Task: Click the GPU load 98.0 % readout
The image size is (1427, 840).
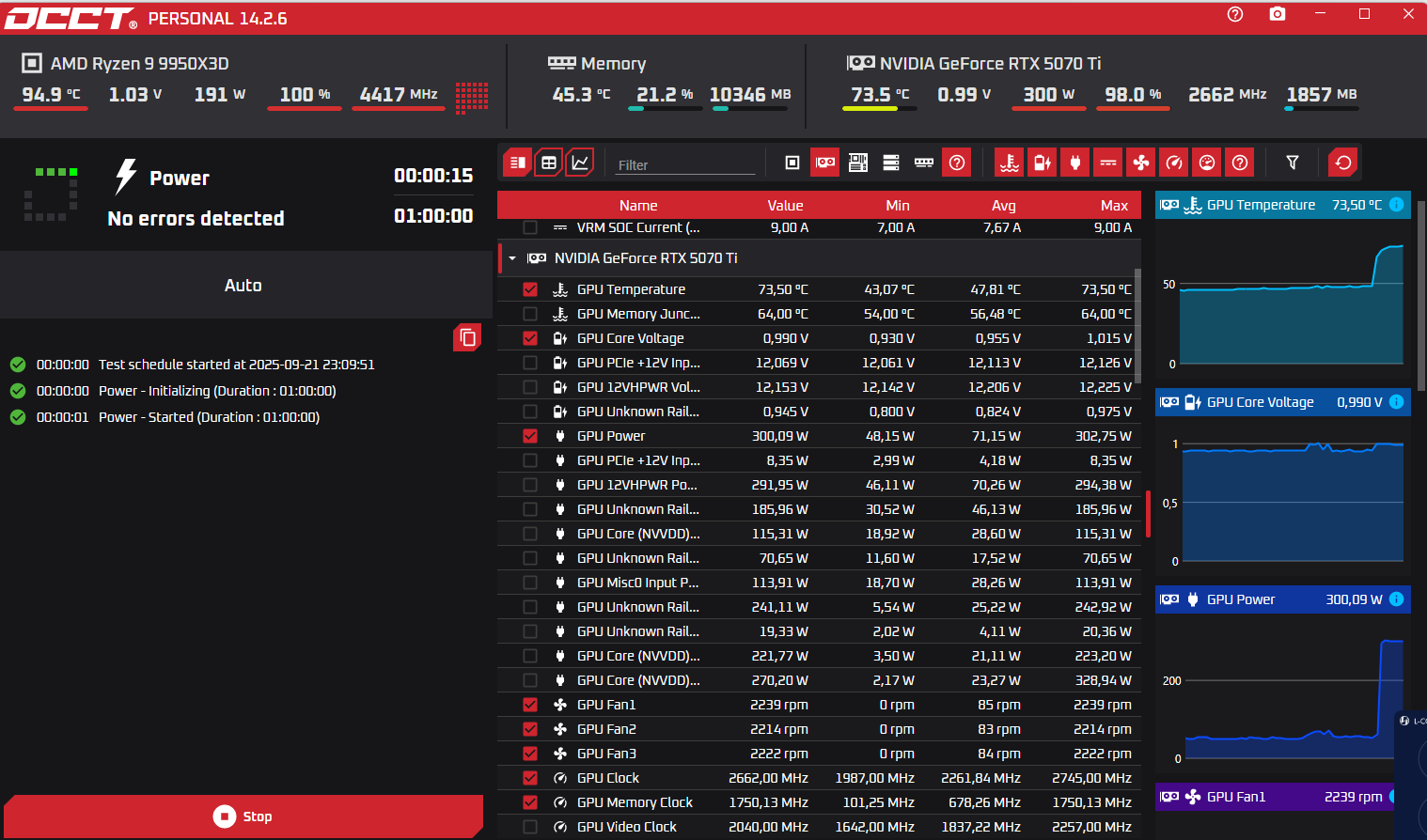Action: [x=1133, y=95]
